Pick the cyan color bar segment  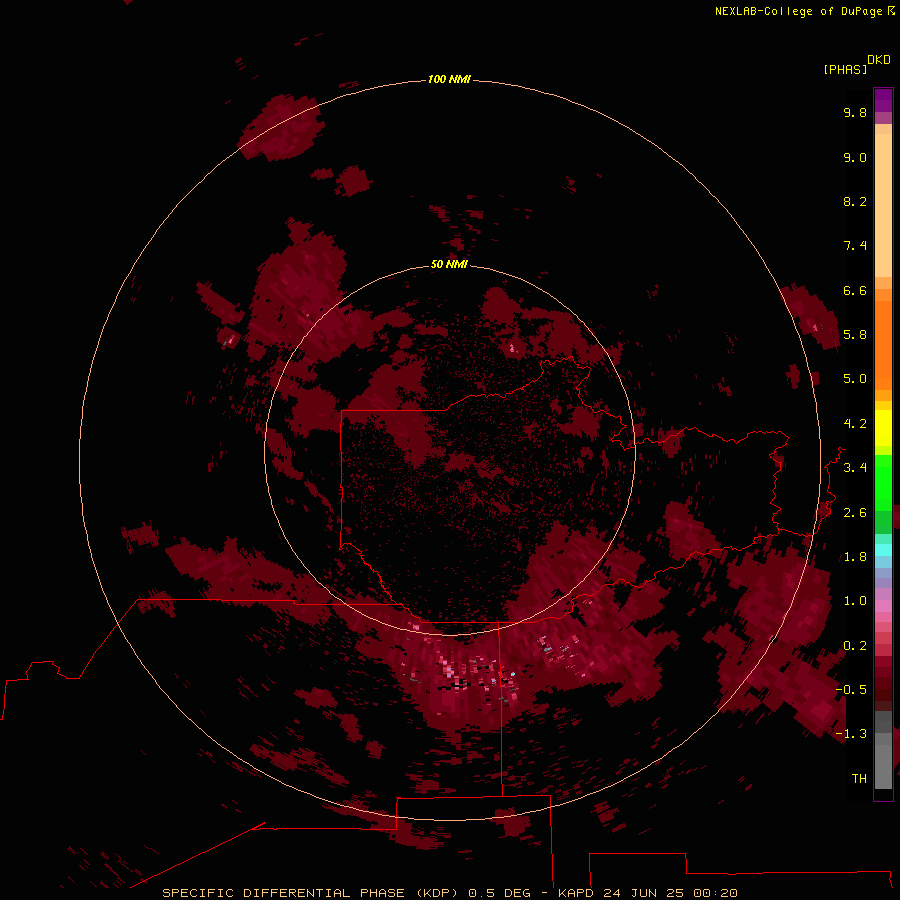[x=883, y=550]
